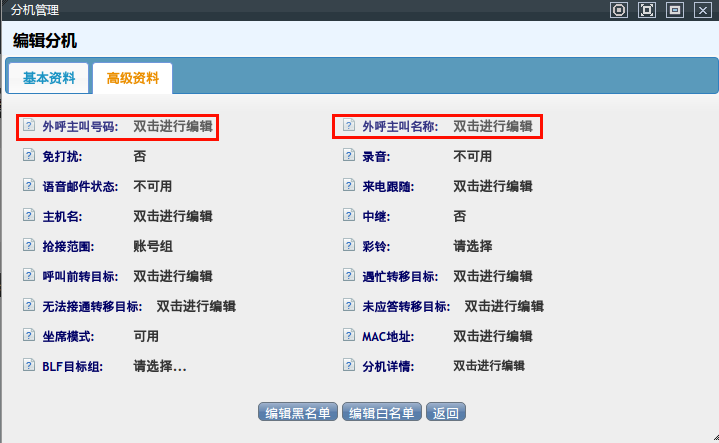Click the 编辑白名单 button
719x443 pixels.
pyautogui.click(x=382, y=412)
